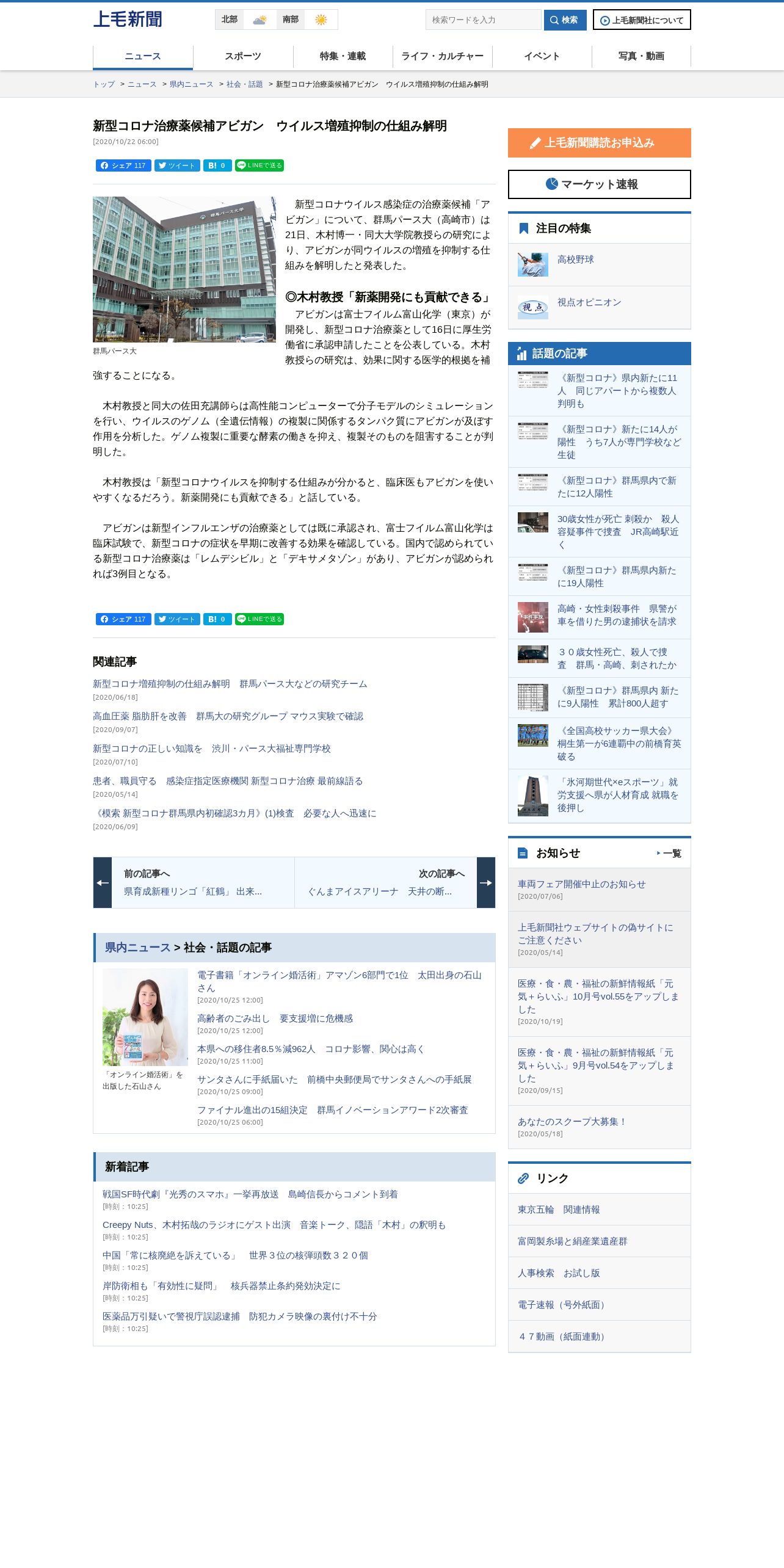Image resolution: width=784 pixels, height=1568 pixels.
Task: Go to 県内ニュース breadcrumb link
Action: coord(191,84)
